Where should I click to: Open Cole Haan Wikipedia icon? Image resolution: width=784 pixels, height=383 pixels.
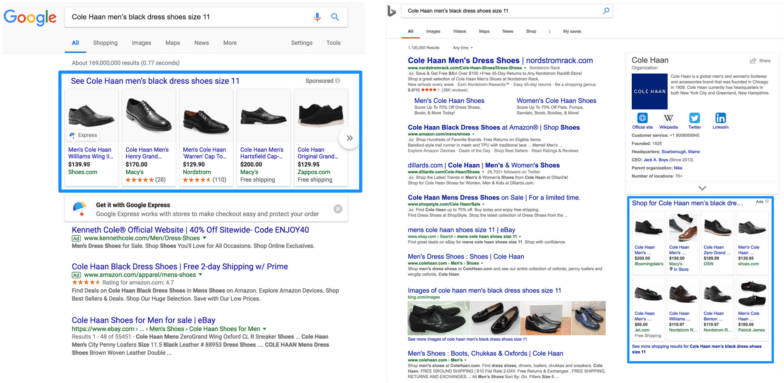point(668,118)
